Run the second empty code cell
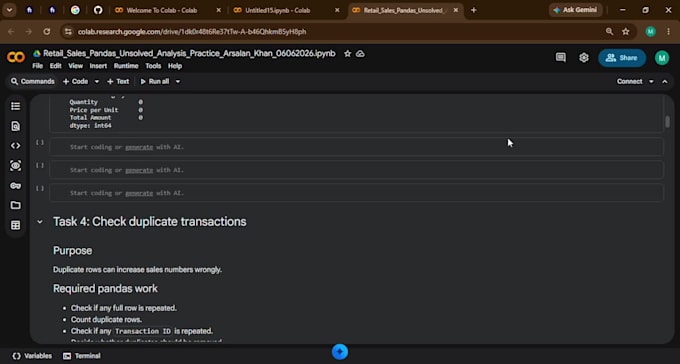 pyautogui.click(x=40, y=165)
